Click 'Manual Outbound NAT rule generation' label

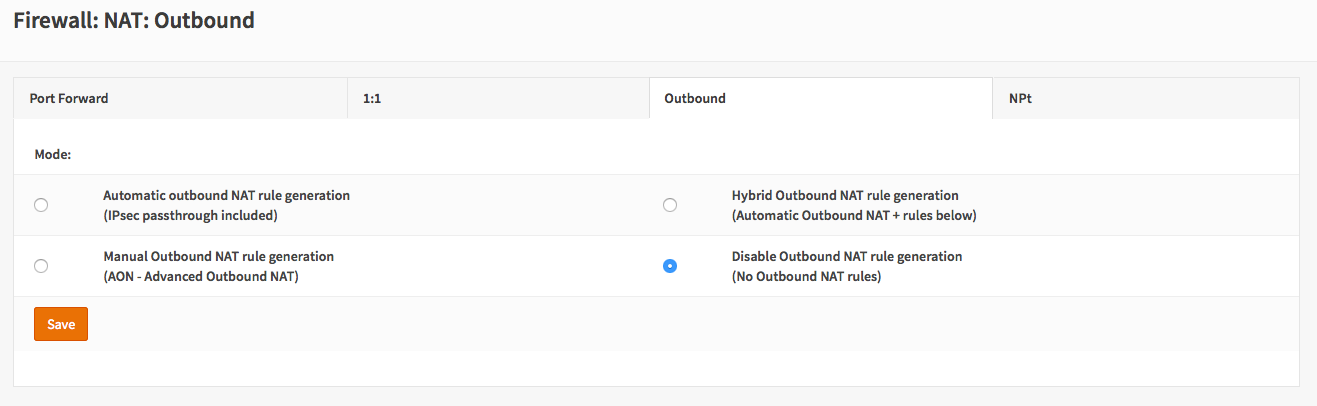[218, 257]
